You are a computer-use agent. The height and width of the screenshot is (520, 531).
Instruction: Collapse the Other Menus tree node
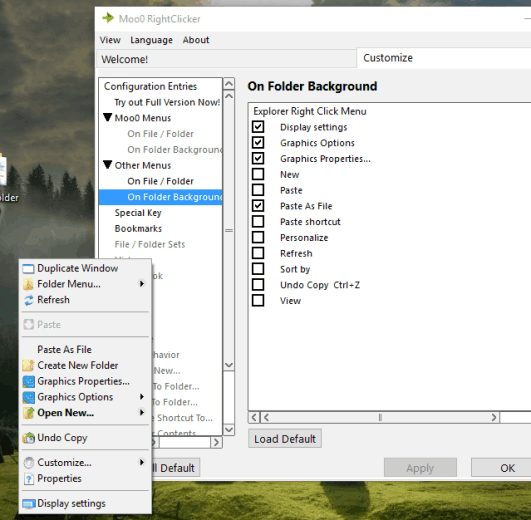tap(108, 165)
